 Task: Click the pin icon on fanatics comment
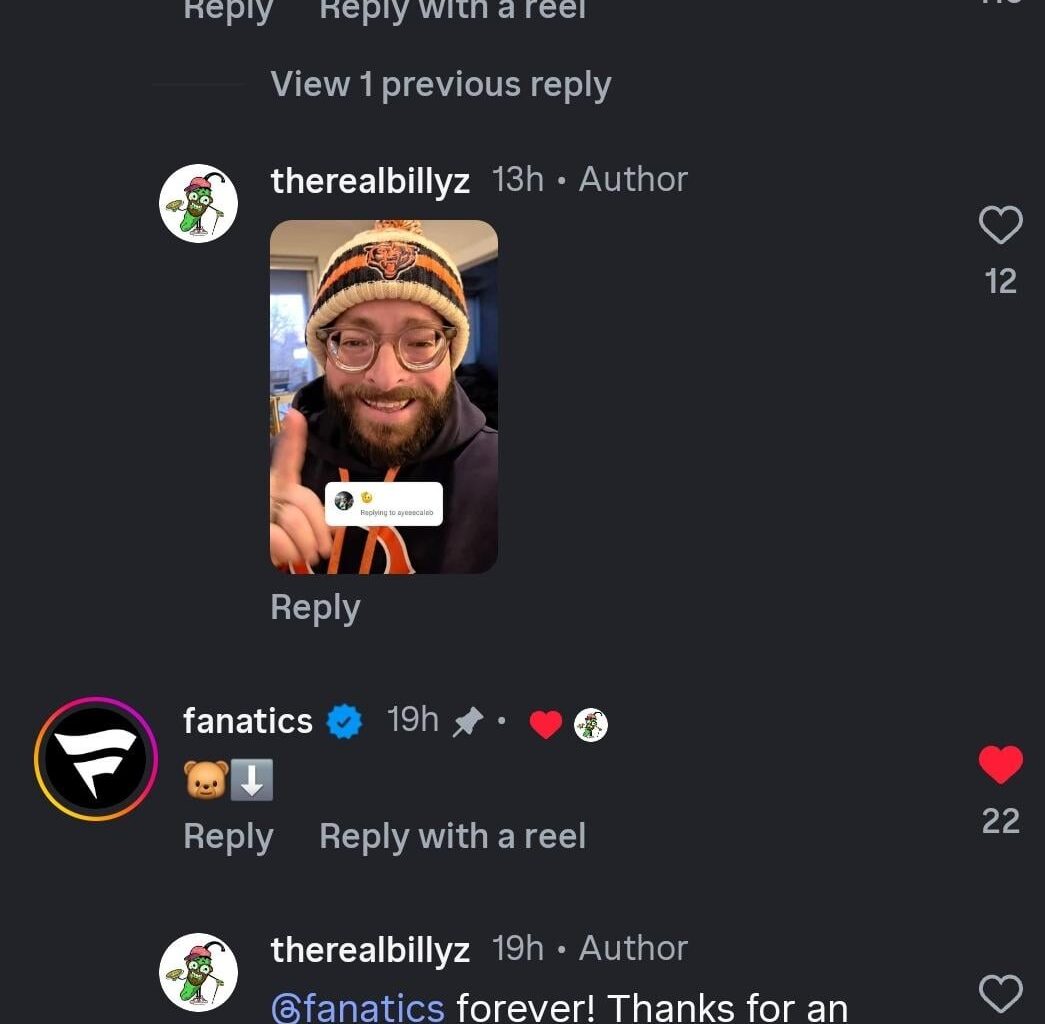467,722
